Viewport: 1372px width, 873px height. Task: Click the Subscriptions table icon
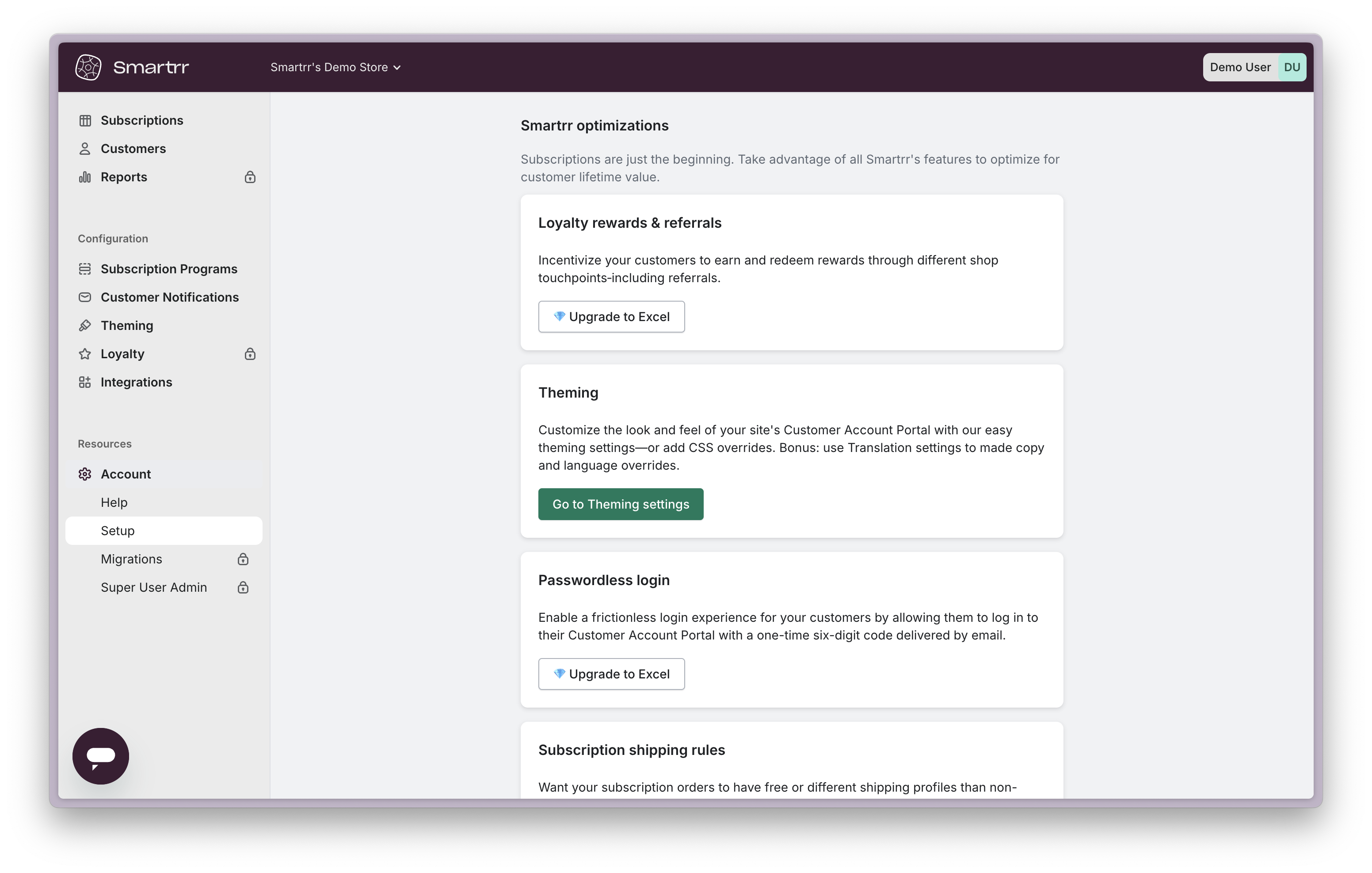click(85, 120)
